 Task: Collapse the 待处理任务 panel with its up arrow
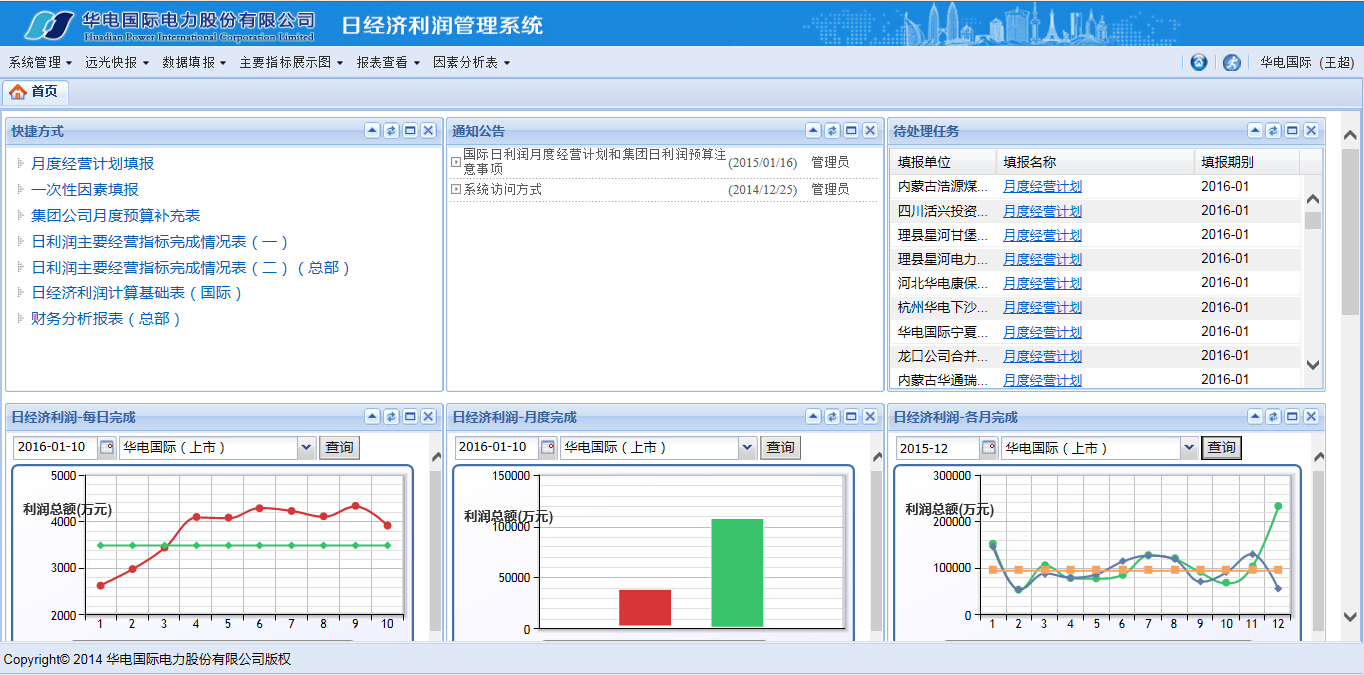pyautogui.click(x=1255, y=131)
